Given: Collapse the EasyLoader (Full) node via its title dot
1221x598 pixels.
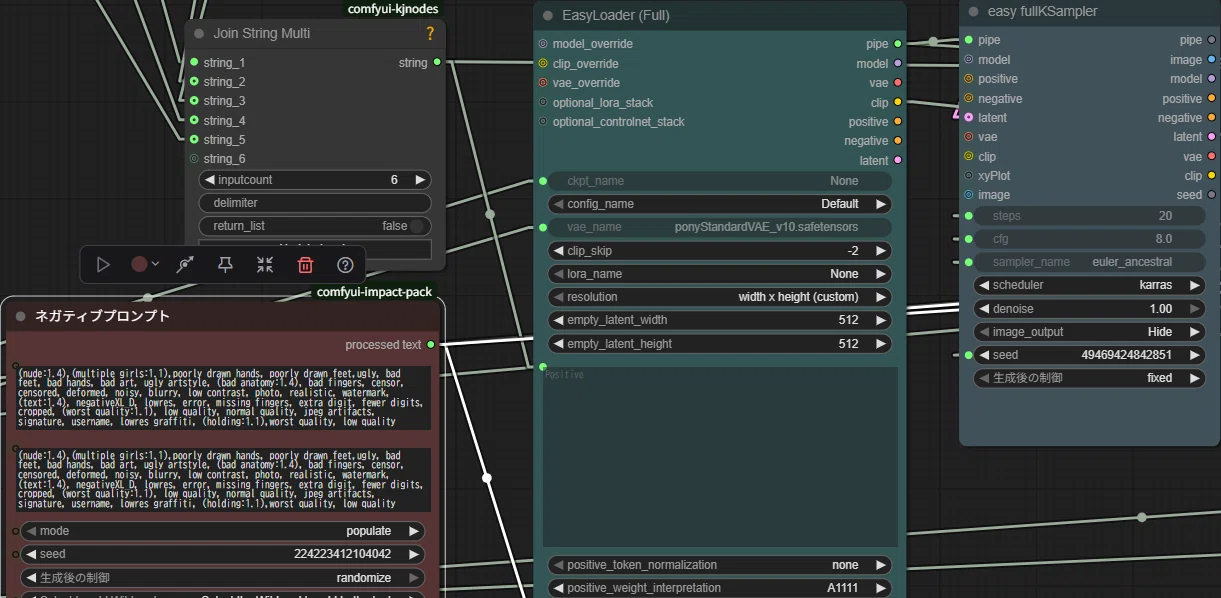Looking at the screenshot, I should pyautogui.click(x=548, y=15).
